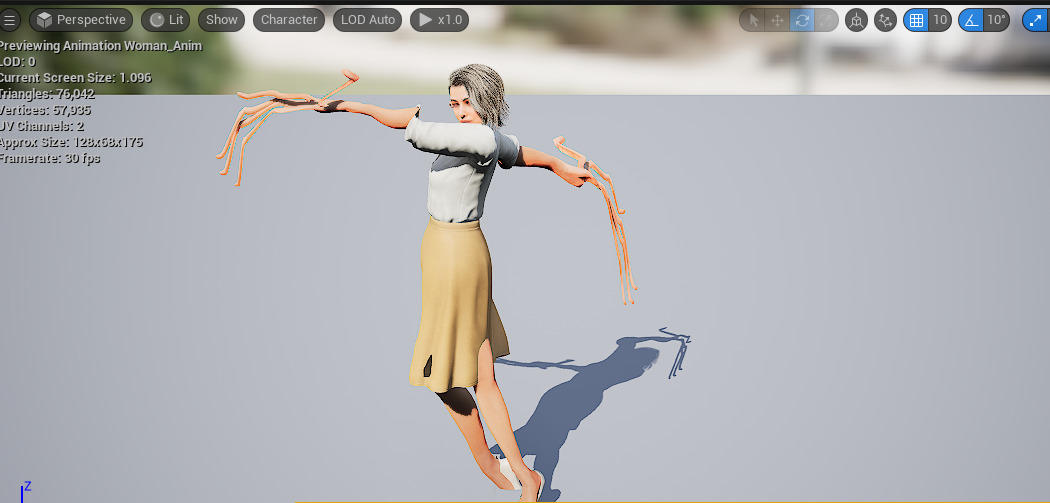1050x503 pixels.
Task: Open the Perspective view mode dropdown
Action: (81, 20)
